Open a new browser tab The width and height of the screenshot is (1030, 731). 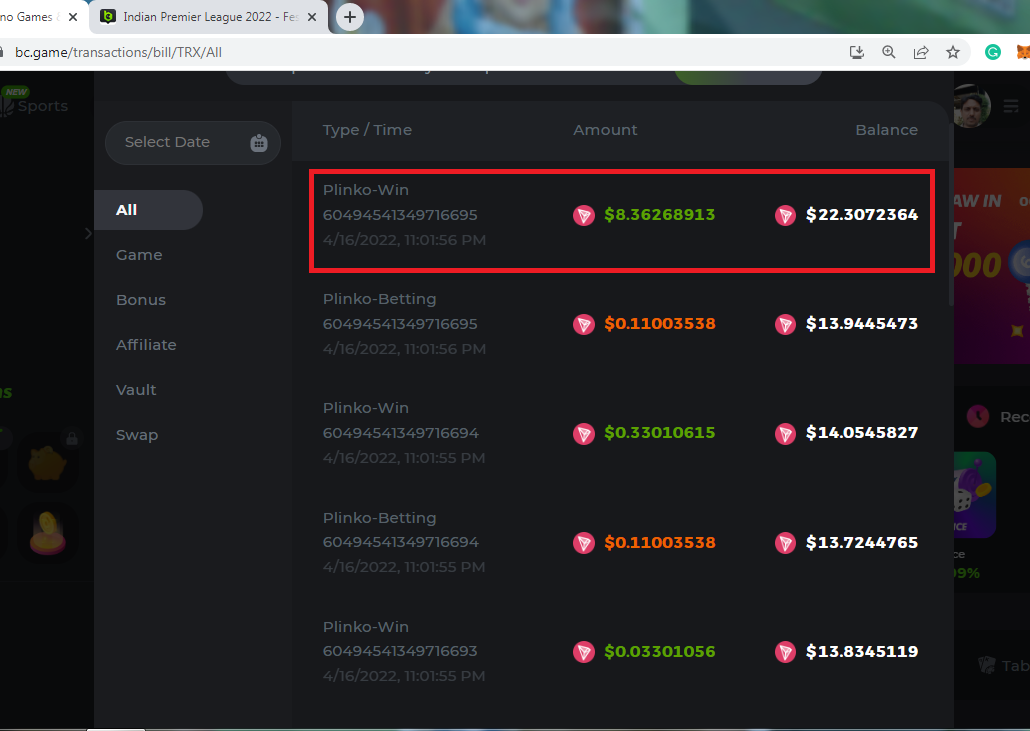tap(349, 17)
